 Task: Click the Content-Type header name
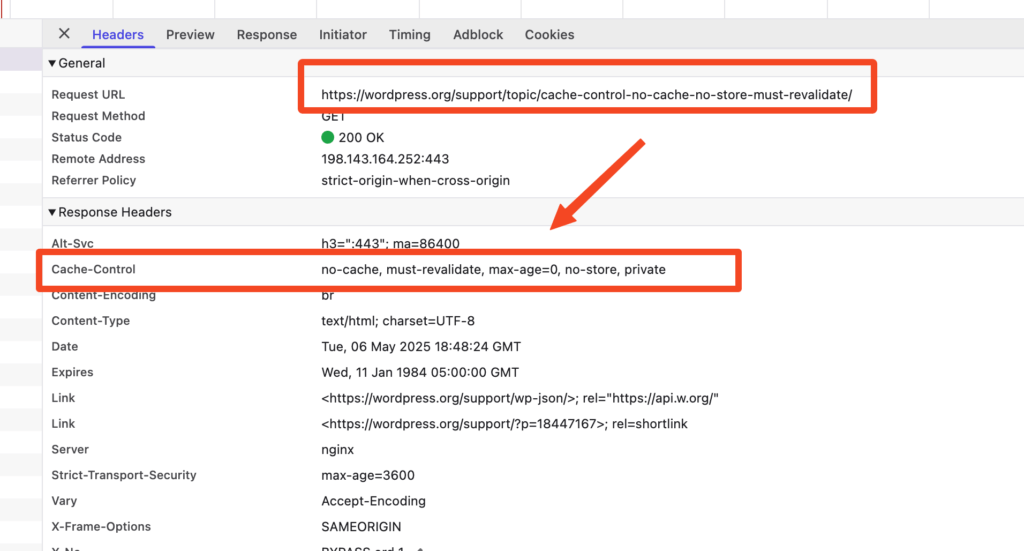click(90, 321)
